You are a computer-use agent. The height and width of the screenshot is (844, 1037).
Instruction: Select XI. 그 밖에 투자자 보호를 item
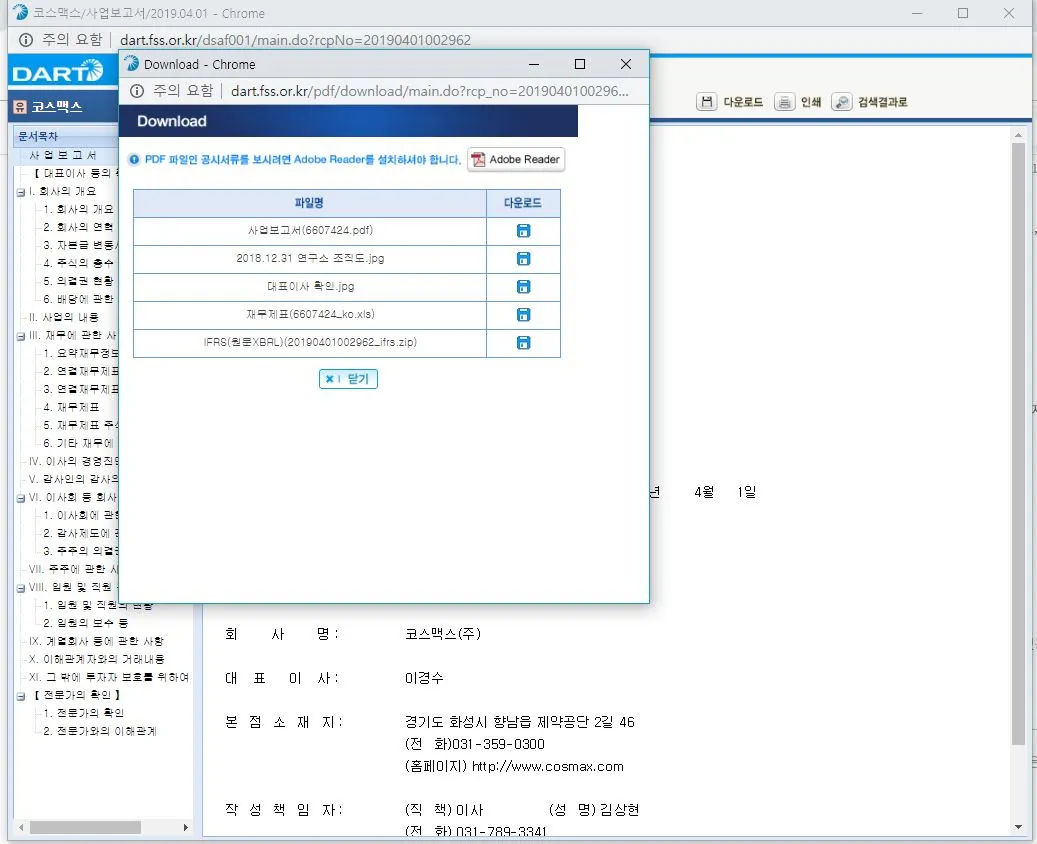pyautogui.click(x=108, y=677)
